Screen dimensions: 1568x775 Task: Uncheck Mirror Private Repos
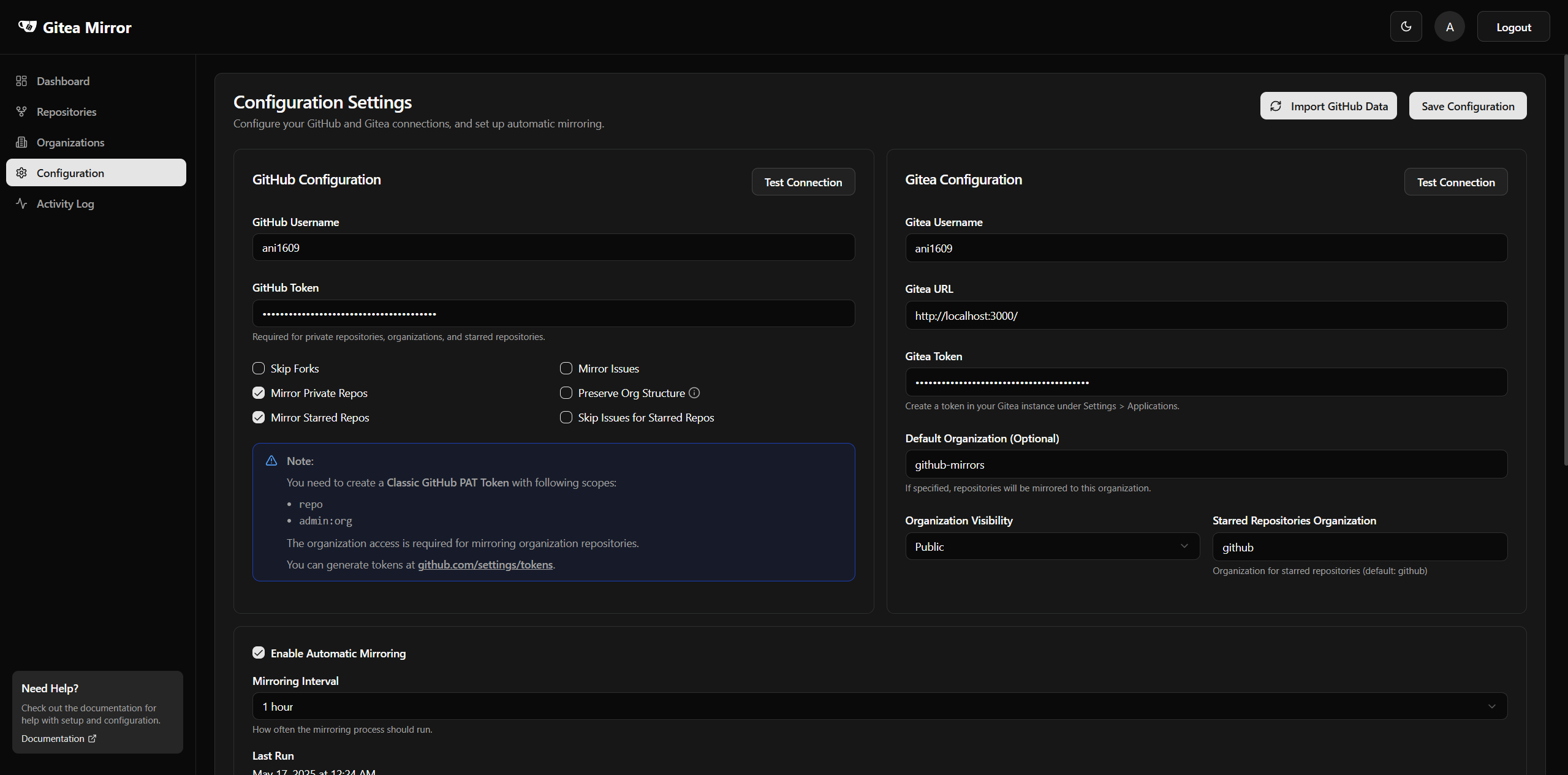pos(259,393)
